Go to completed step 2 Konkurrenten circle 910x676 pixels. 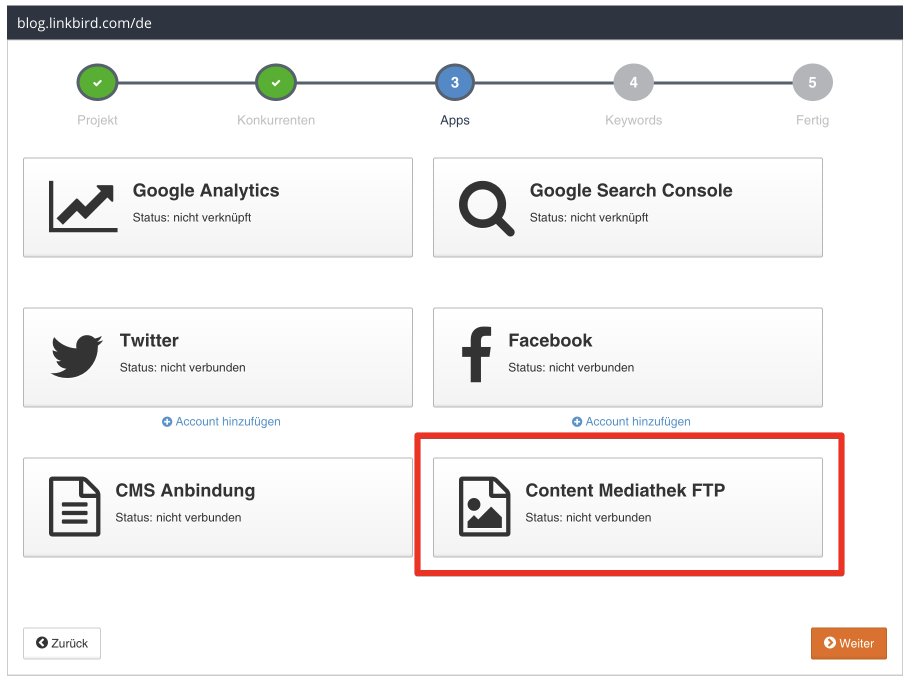click(276, 82)
